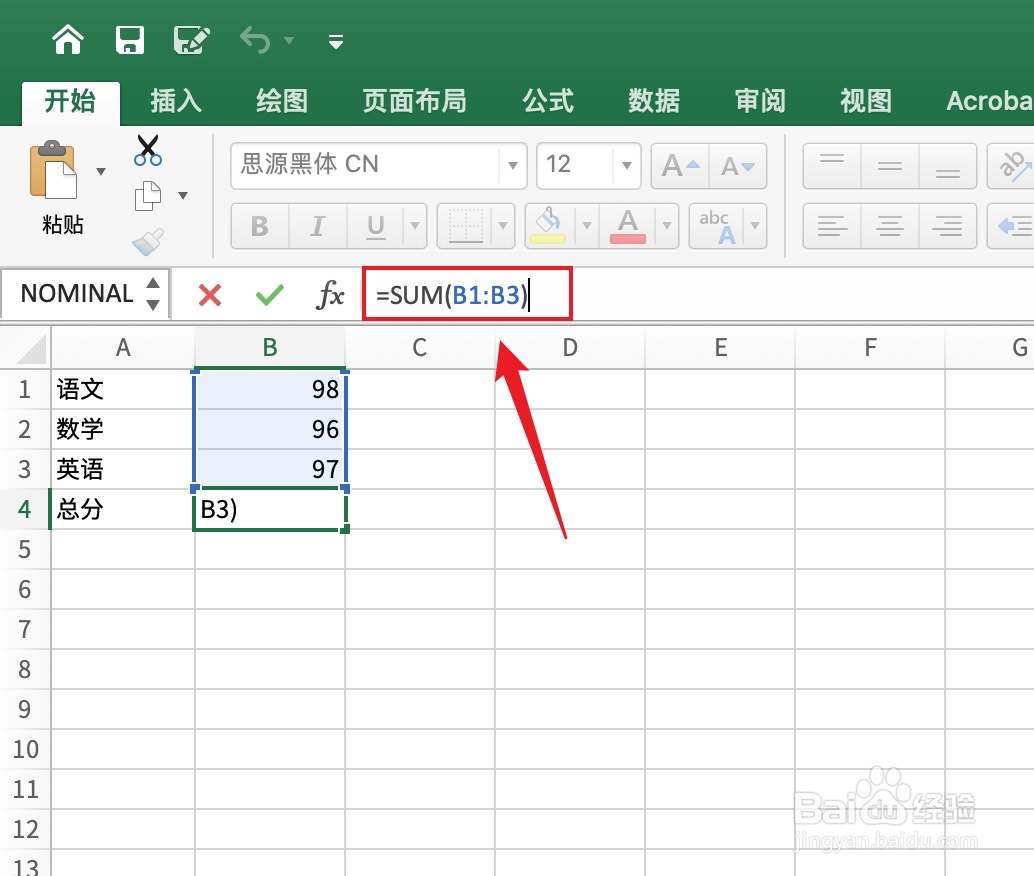Open fill color dropdown arrow
Viewport: 1034px width, 876px height.
(586, 226)
